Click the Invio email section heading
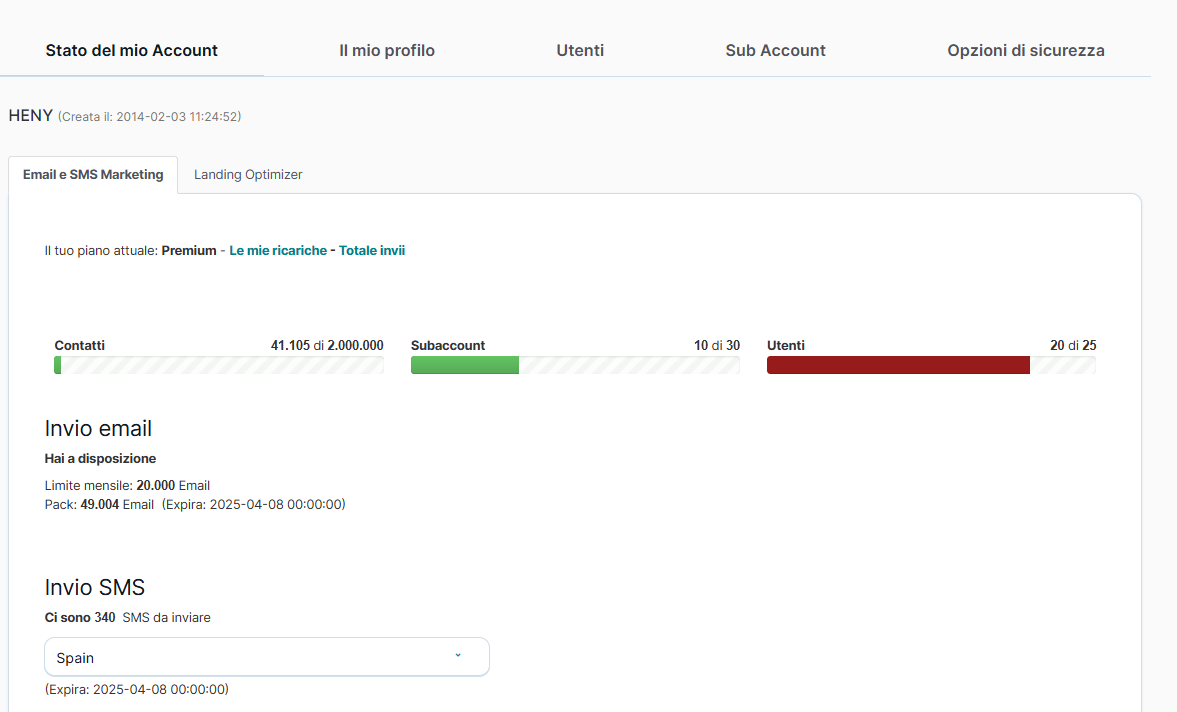The image size is (1177, 712). 98,429
